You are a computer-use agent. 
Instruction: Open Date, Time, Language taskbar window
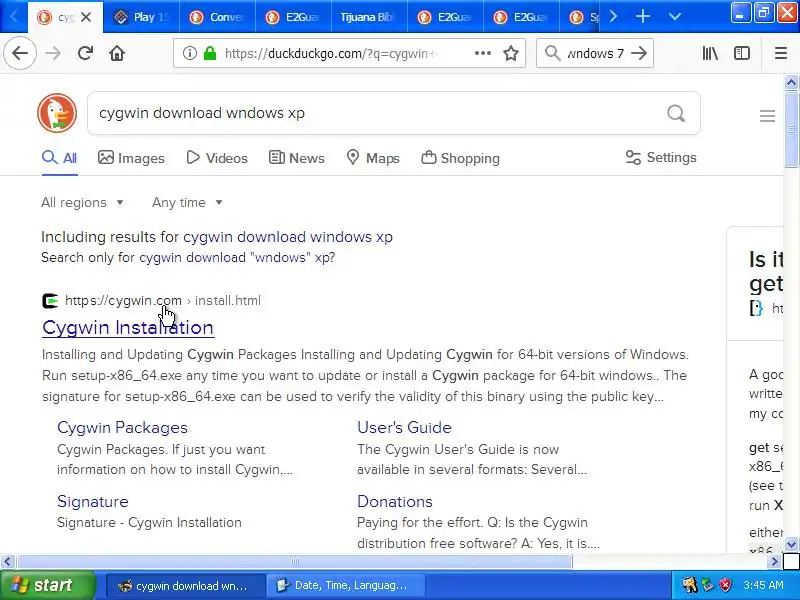click(345, 586)
